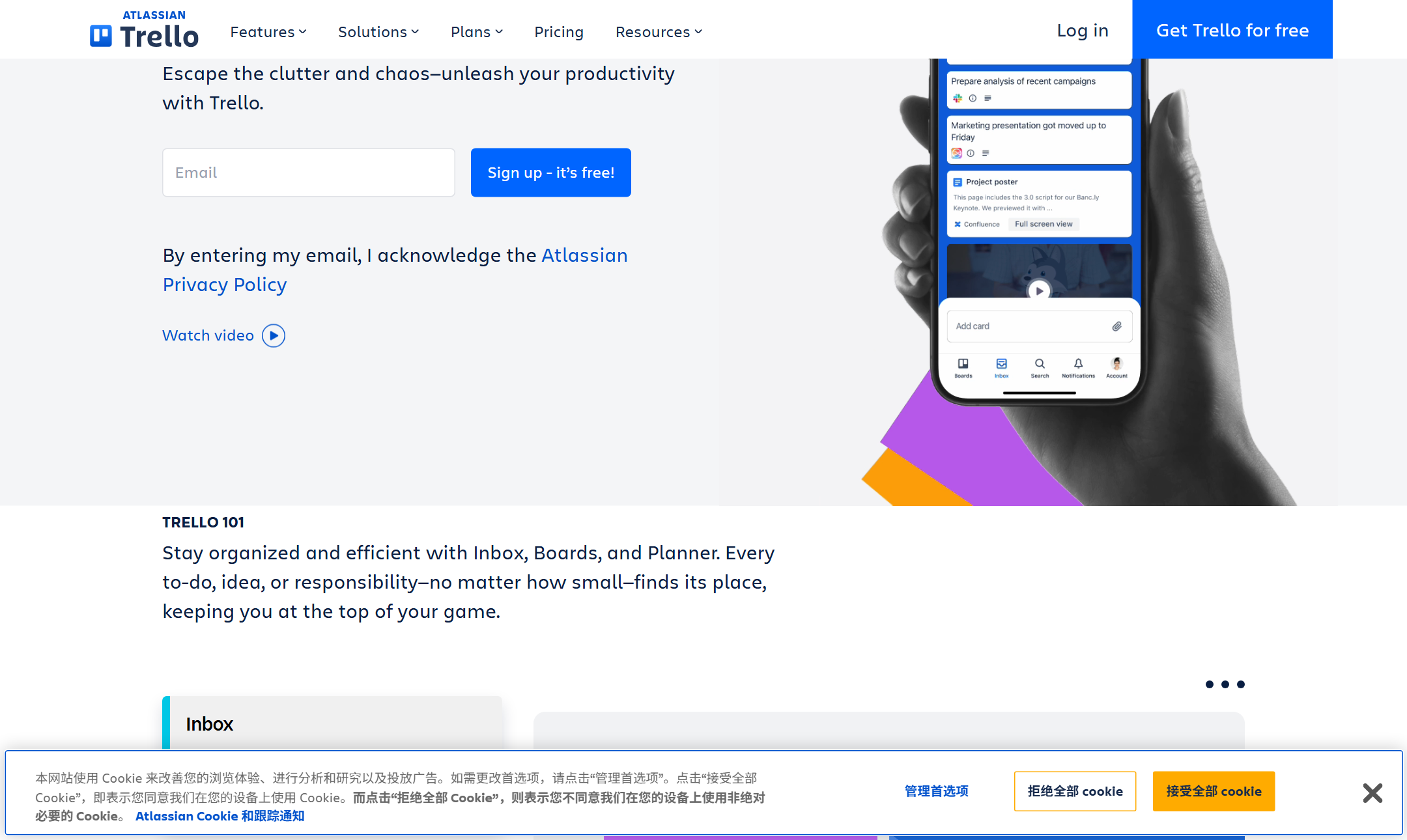
Task: Expand the Plans menu
Action: 477,32
